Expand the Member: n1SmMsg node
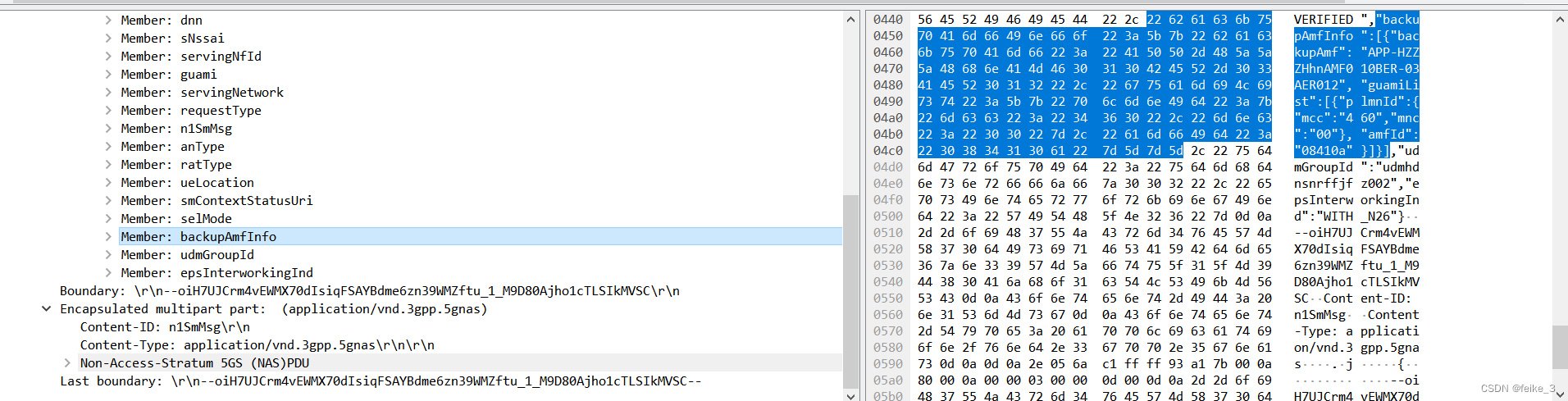This screenshot has height=401, width=1568. pos(108,128)
